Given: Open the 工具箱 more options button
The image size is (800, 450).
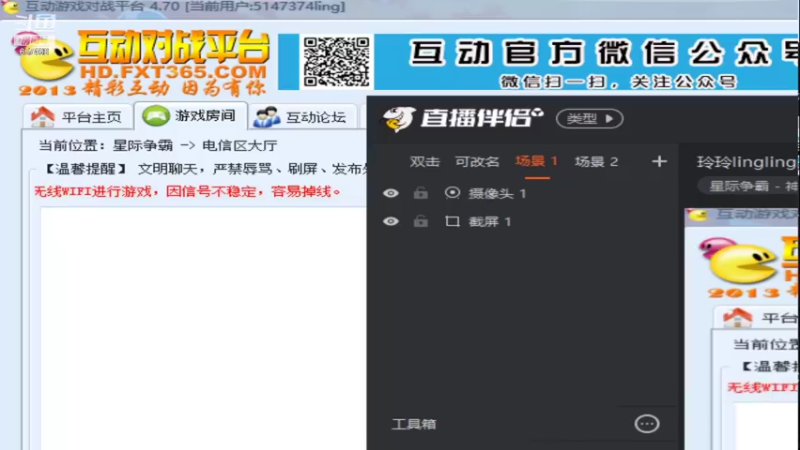Looking at the screenshot, I should coord(647,423).
